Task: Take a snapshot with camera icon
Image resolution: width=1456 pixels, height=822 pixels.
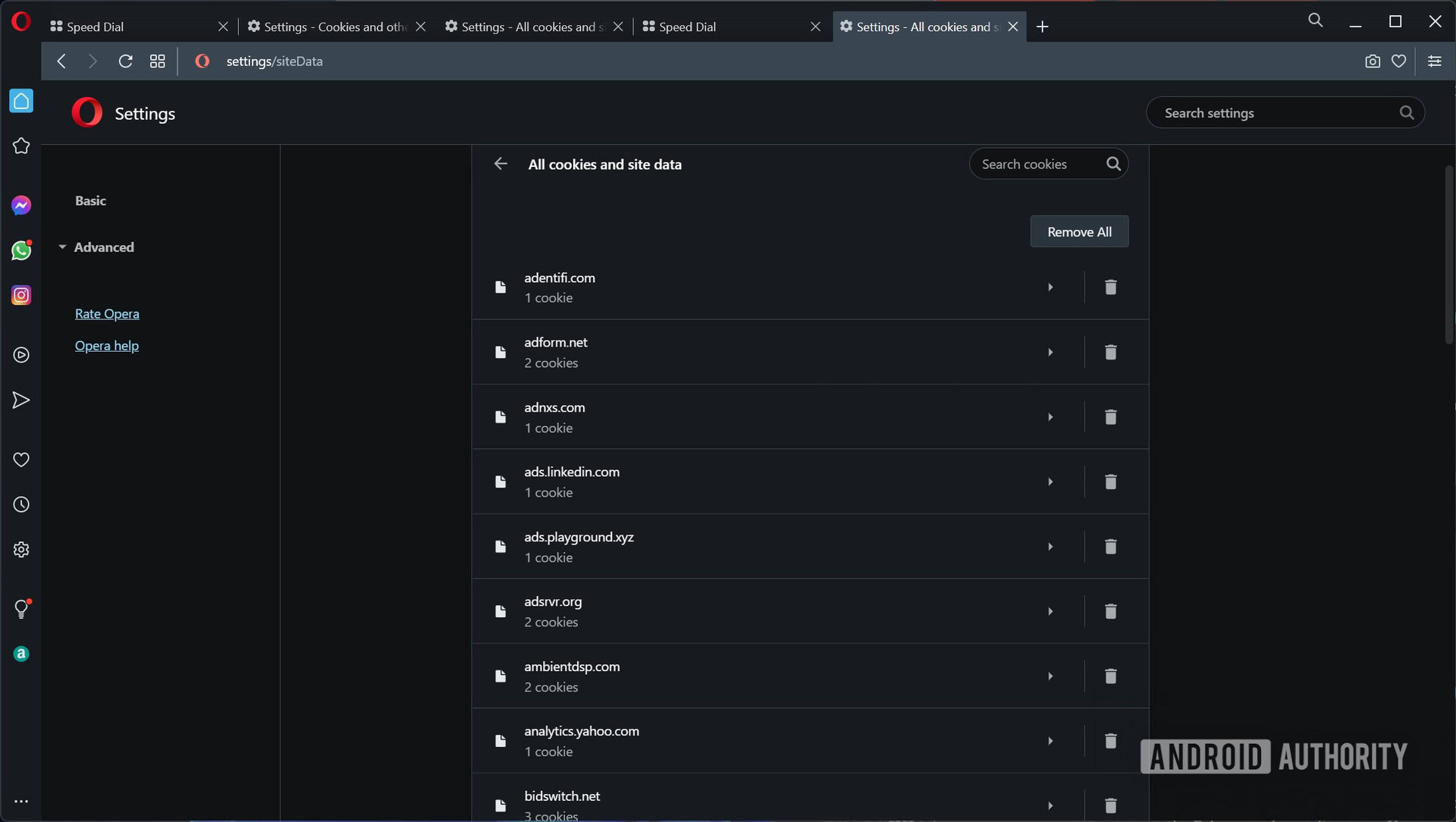Action: (x=1373, y=61)
